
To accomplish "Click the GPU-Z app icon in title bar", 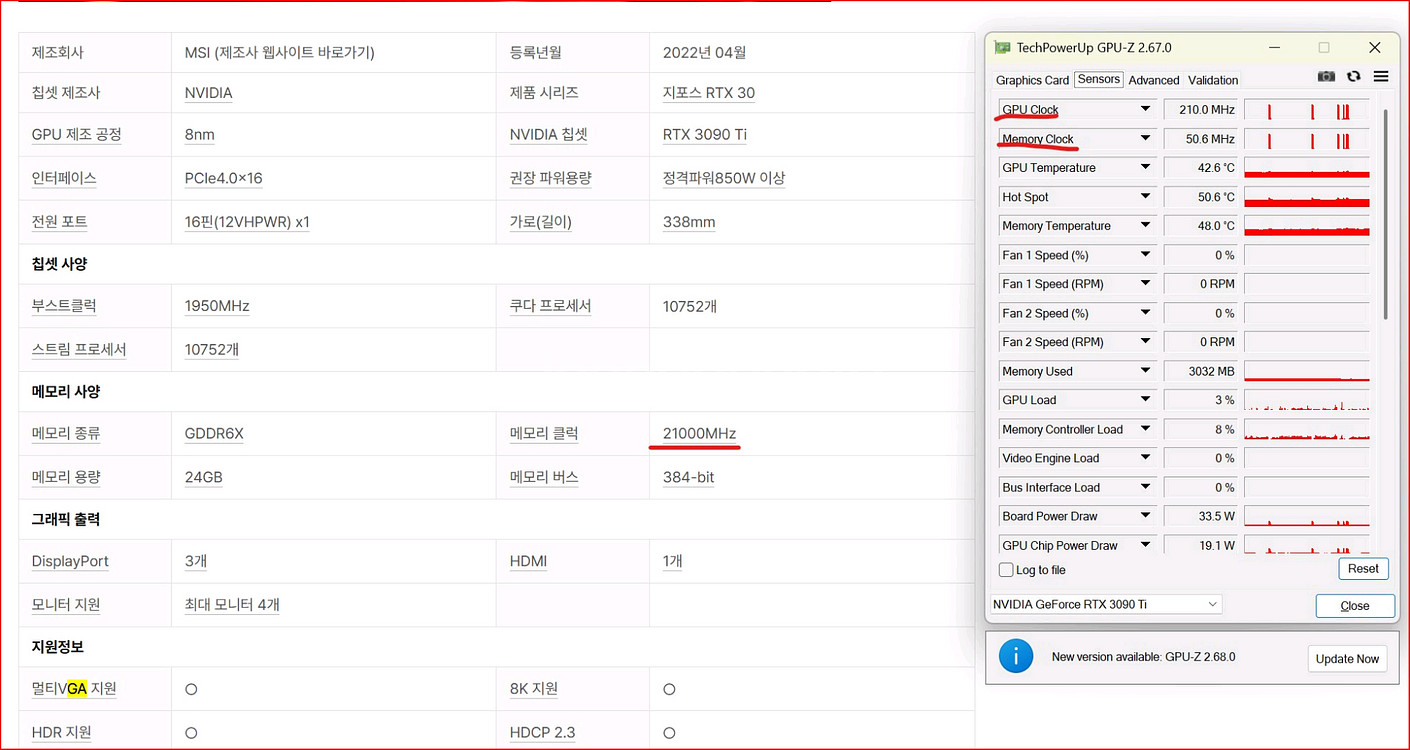I will tap(1002, 48).
